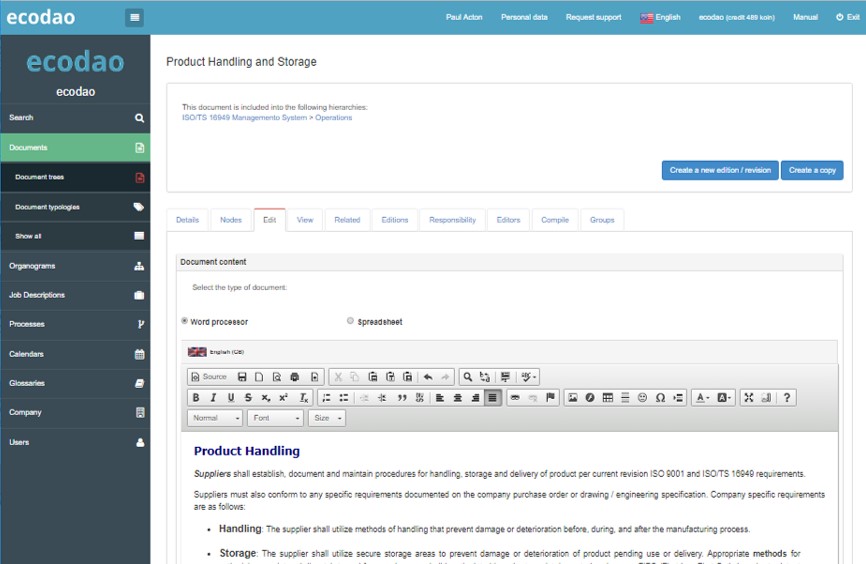866x564 pixels.
Task: Insert a table
Action: coord(608,398)
